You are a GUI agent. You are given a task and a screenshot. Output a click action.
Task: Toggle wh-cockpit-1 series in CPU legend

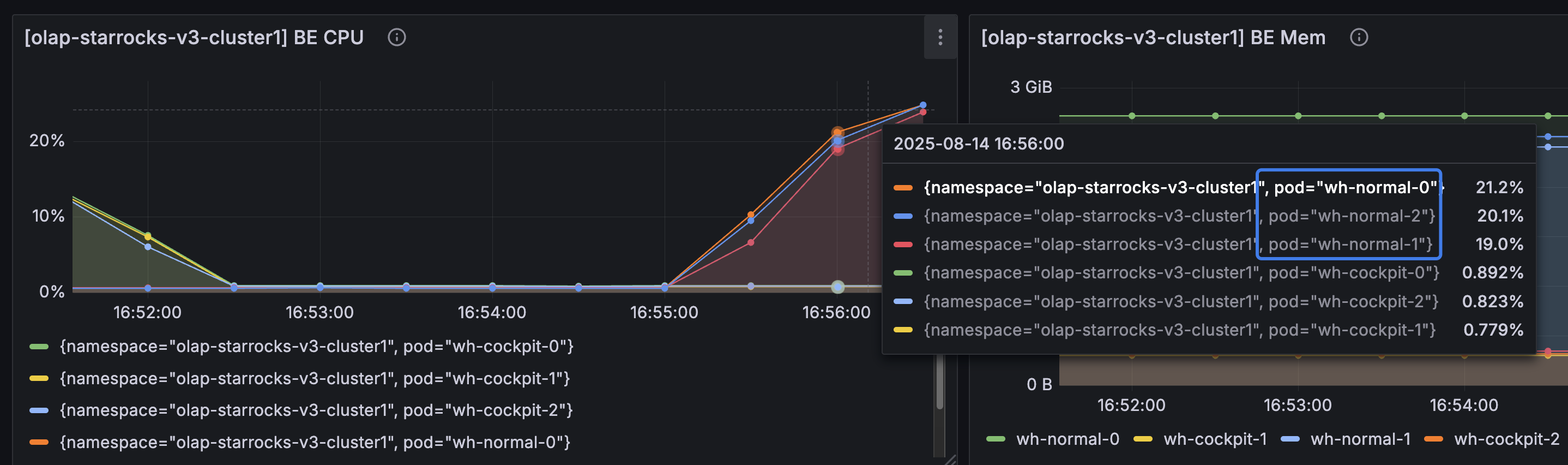(x=315, y=378)
